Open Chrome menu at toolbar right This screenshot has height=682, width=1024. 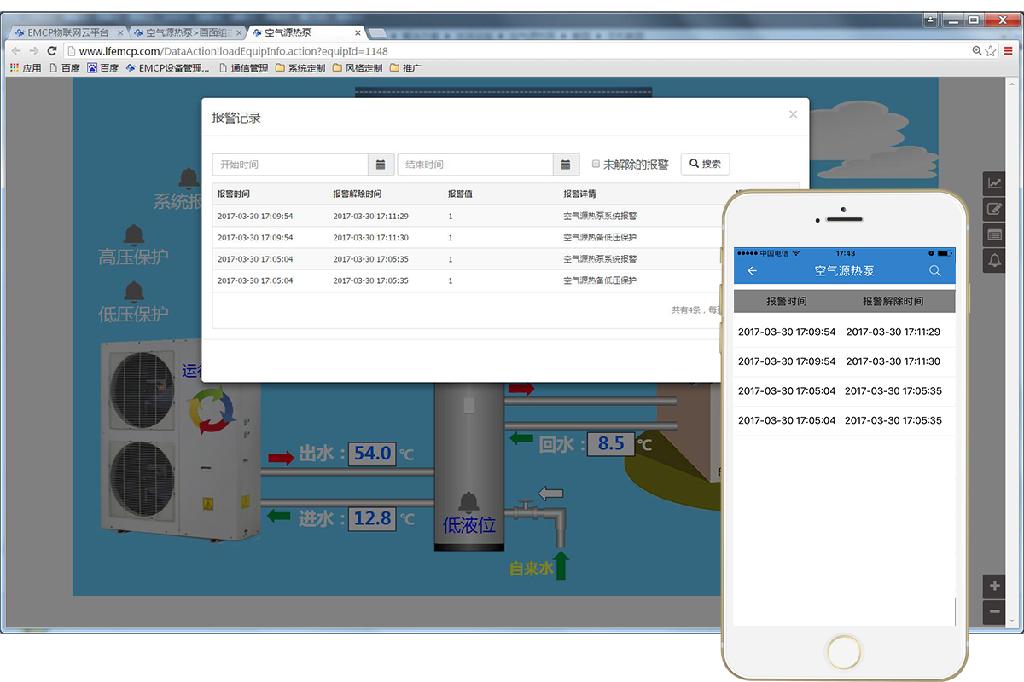tap(1008, 50)
